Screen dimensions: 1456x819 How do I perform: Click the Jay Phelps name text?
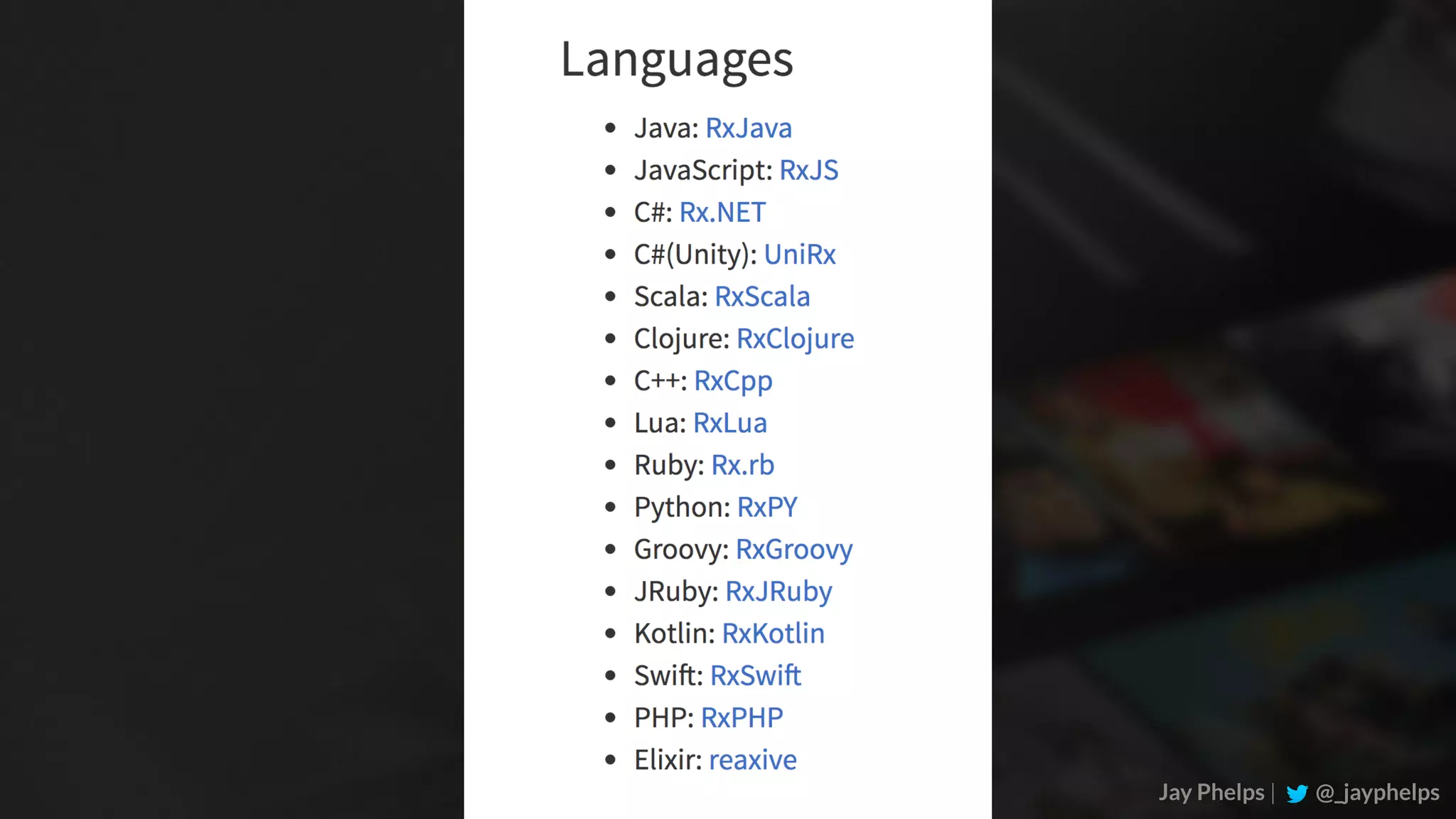(1211, 792)
